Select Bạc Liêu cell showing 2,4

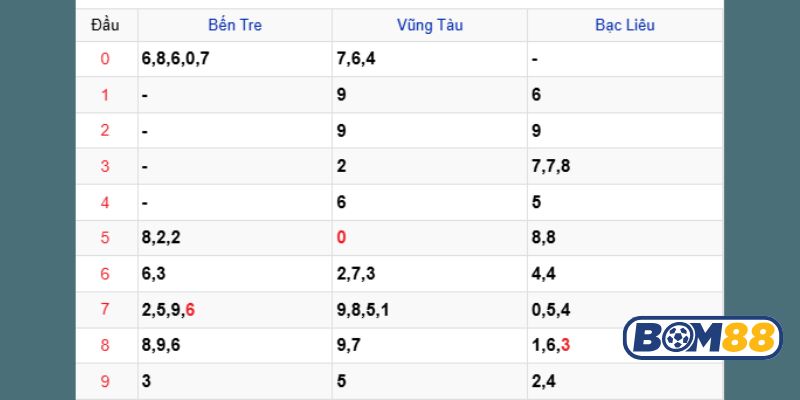pos(544,381)
